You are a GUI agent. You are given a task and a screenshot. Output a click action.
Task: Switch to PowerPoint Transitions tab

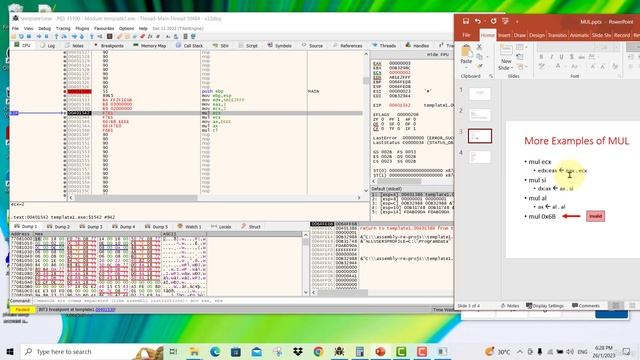click(x=557, y=36)
